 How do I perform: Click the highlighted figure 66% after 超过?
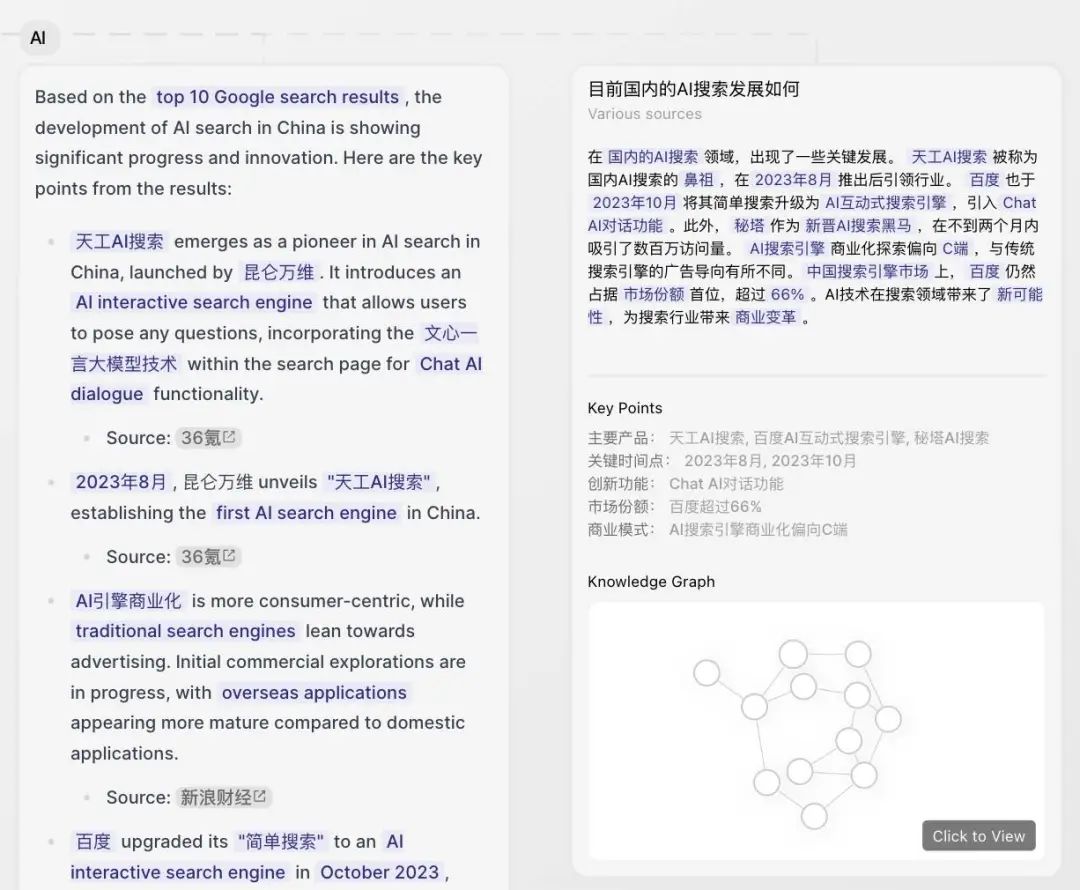click(x=787, y=294)
